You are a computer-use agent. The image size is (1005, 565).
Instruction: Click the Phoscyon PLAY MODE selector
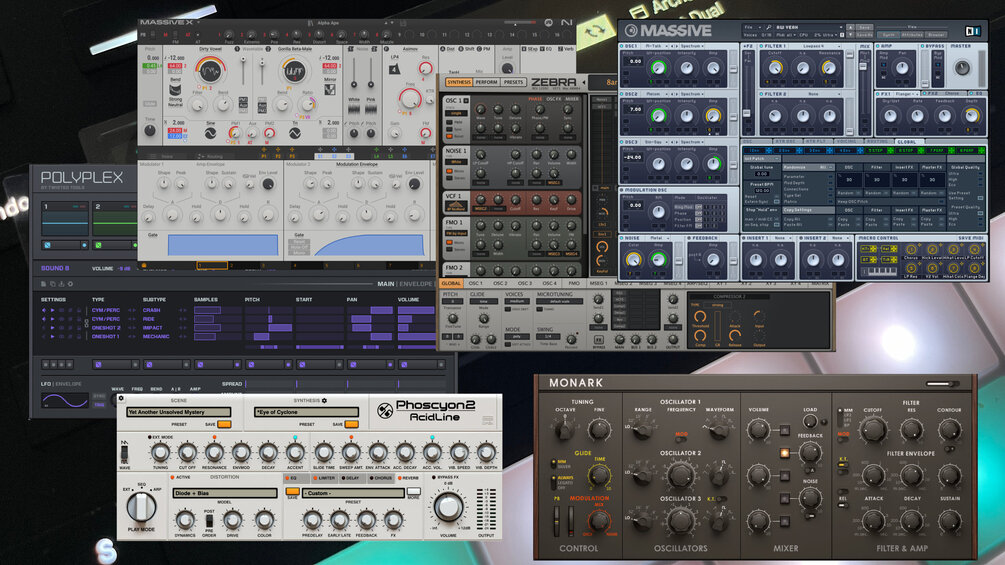141,507
